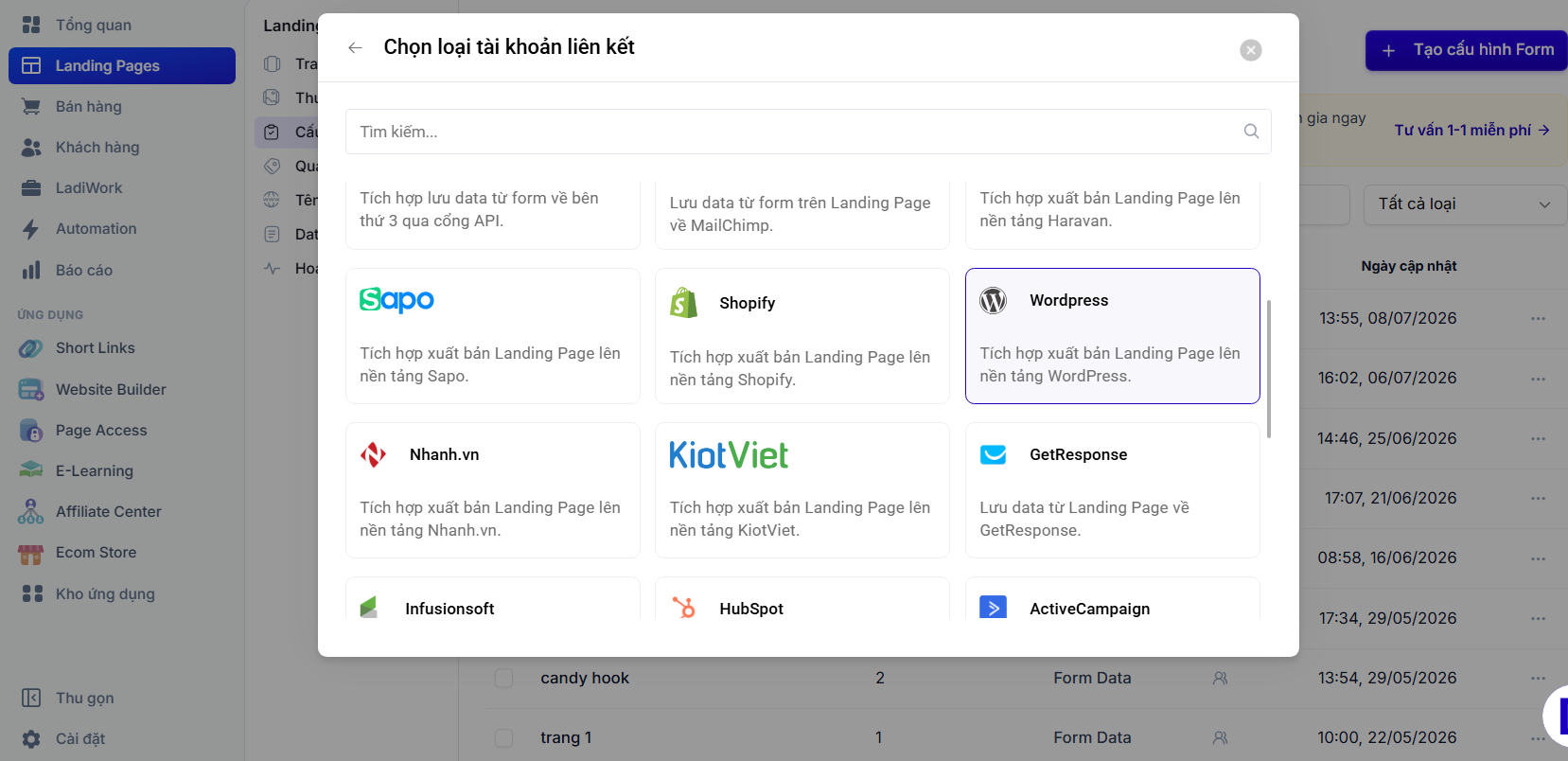Open the more options for 13:55, 08/07/2026 row

[1539, 318]
